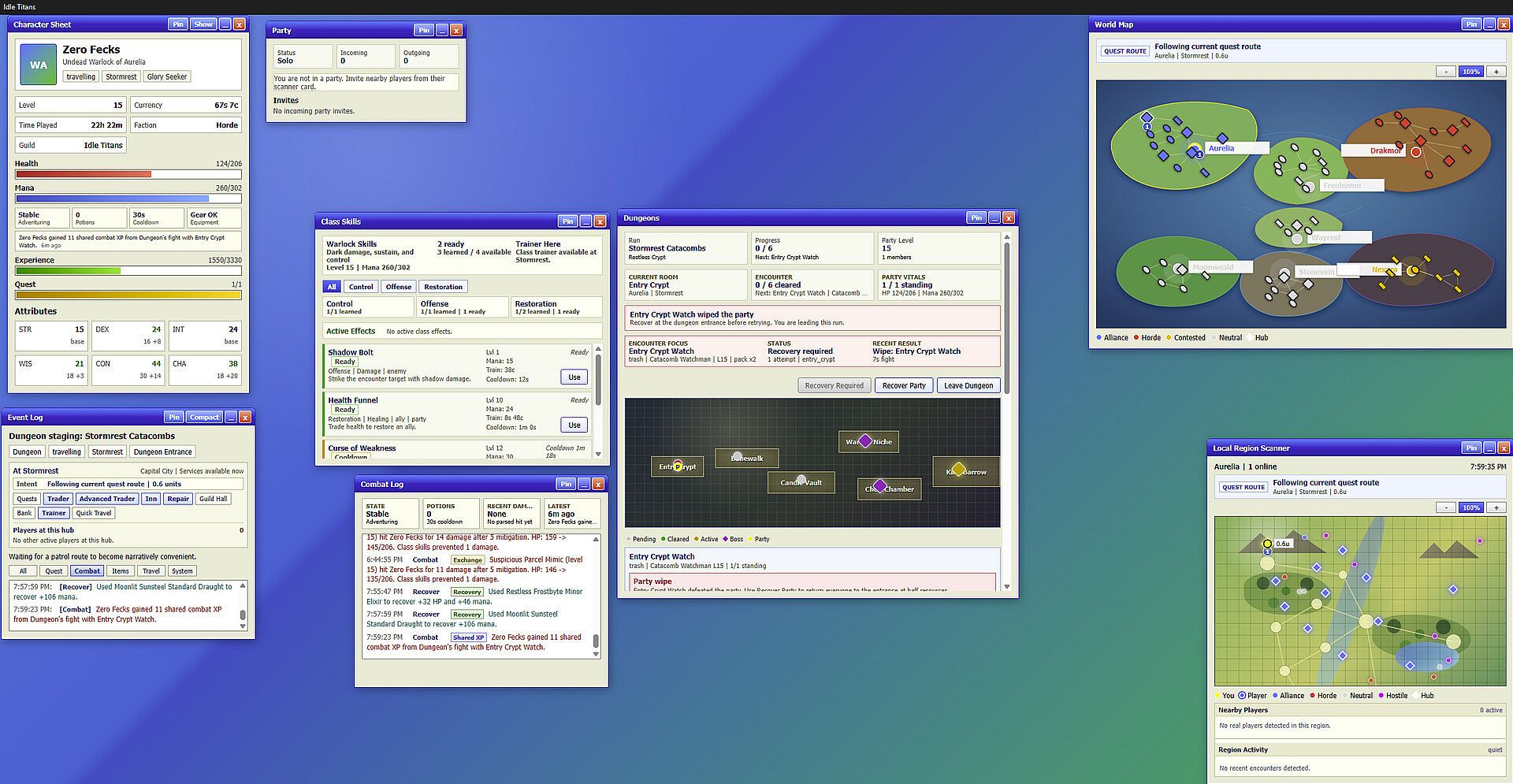The image size is (1513, 784).
Task: Click your yellow player marker in Local Region Scanner
Action: [1267, 544]
